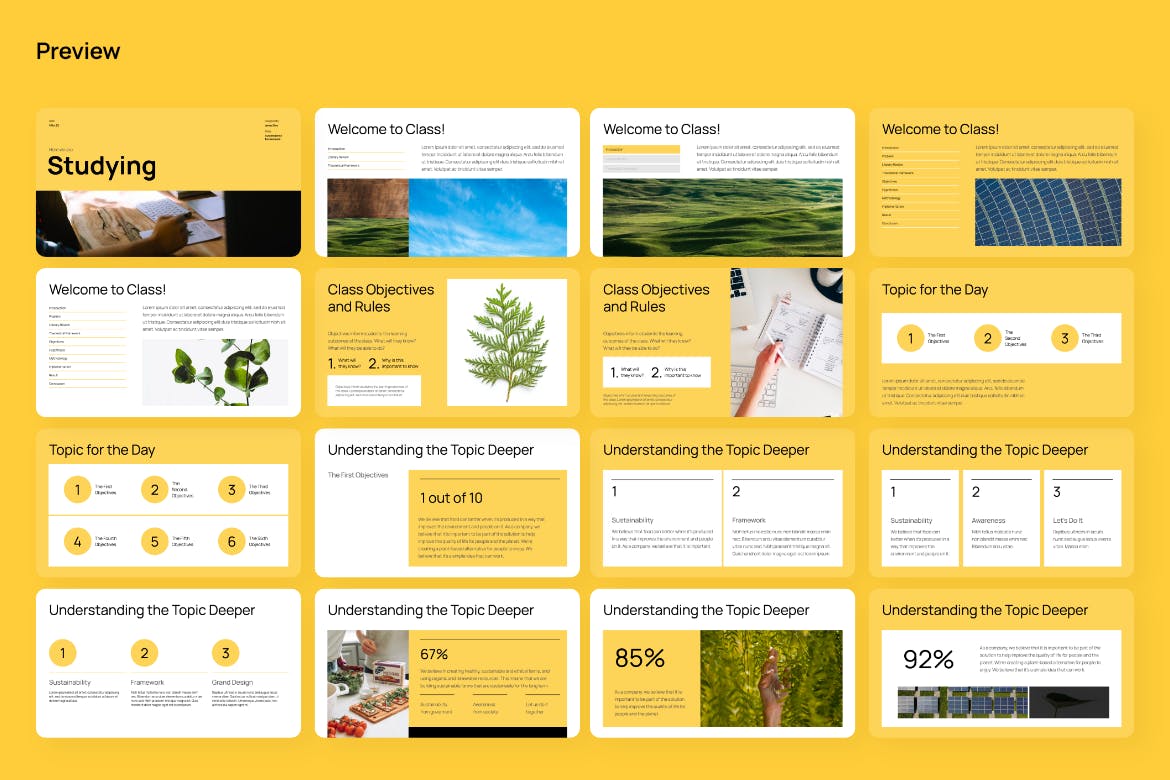
Task: Select the Welcome slide with the blue sky photo
Action: coord(447,182)
